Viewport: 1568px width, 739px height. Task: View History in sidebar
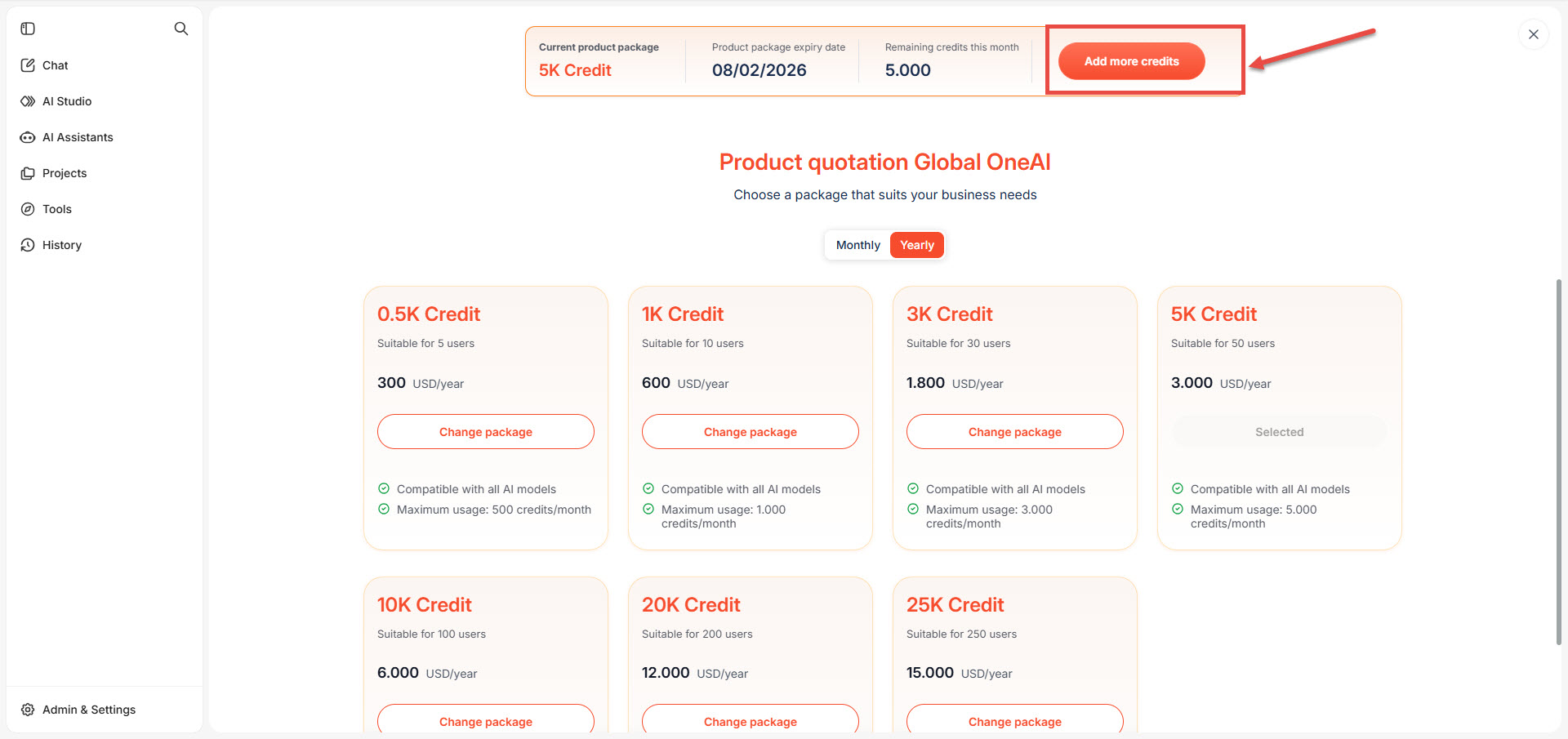pos(61,245)
